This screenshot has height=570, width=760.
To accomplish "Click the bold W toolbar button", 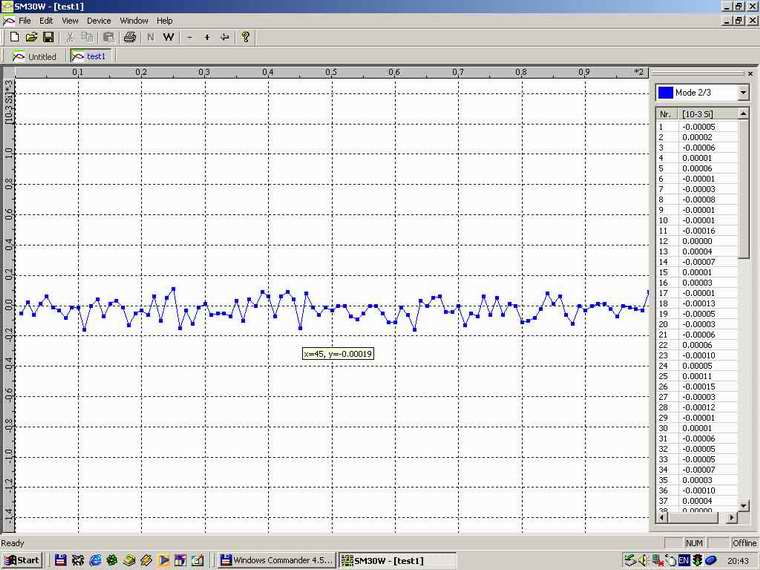I will [168, 37].
